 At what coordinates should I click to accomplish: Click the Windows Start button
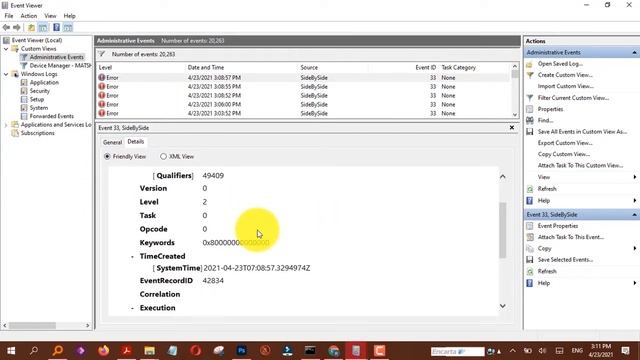[11, 351]
